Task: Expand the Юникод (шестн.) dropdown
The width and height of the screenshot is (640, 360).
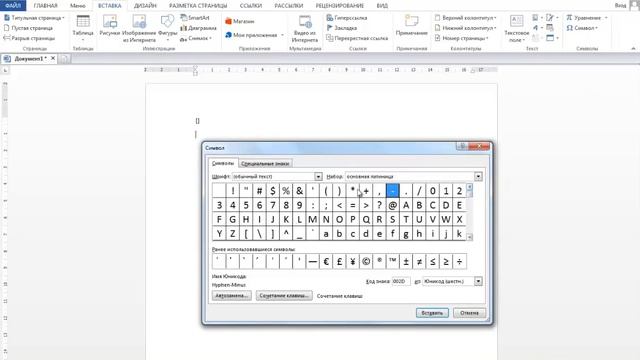Action: click(x=478, y=281)
